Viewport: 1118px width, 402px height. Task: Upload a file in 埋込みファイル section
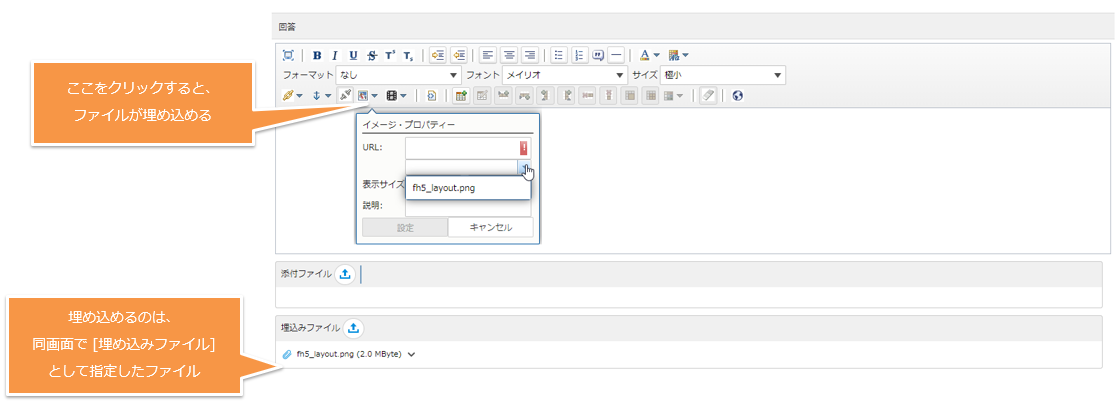pyautogui.click(x=355, y=327)
